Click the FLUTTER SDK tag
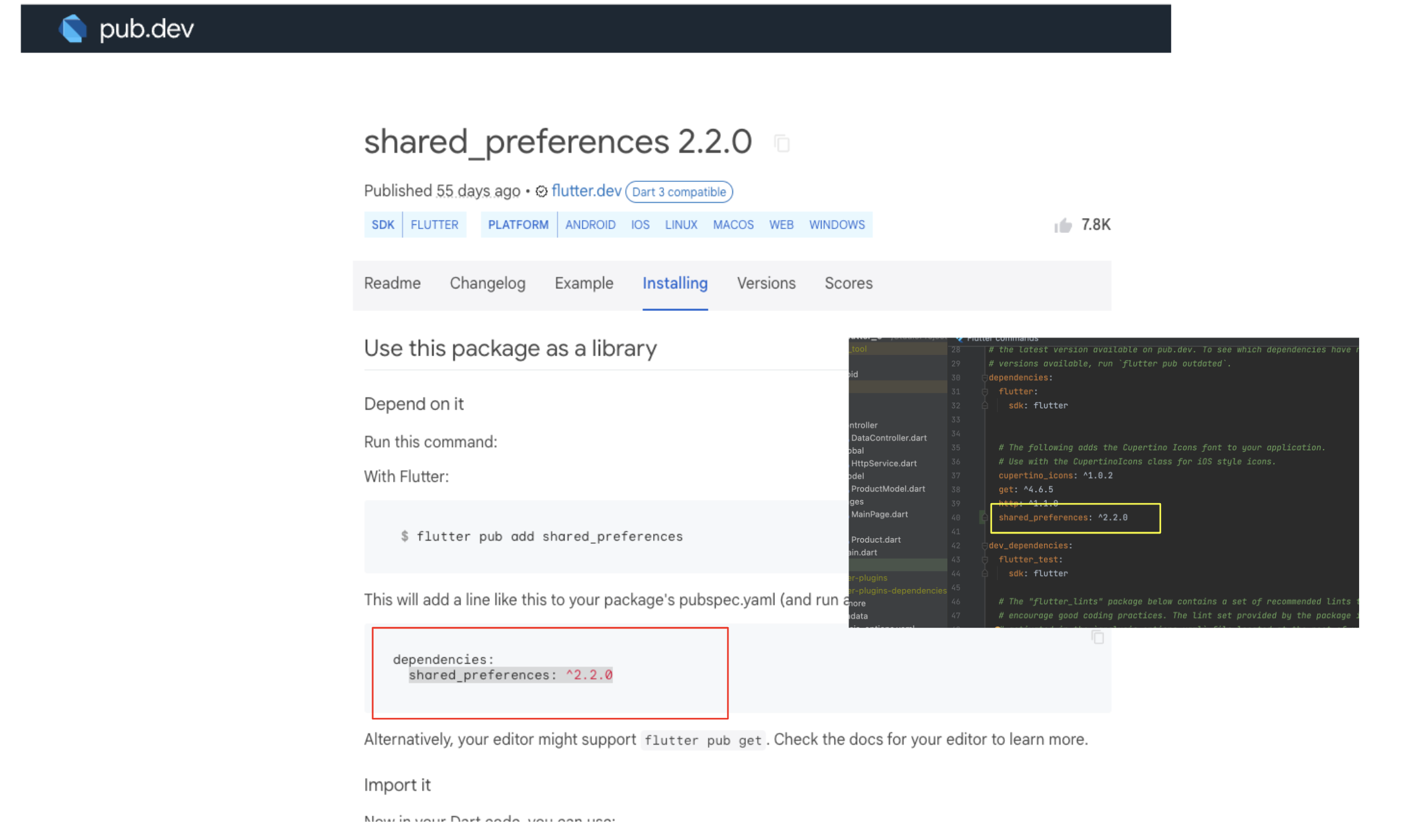Image resolution: width=1421 pixels, height=840 pixels. tap(434, 225)
